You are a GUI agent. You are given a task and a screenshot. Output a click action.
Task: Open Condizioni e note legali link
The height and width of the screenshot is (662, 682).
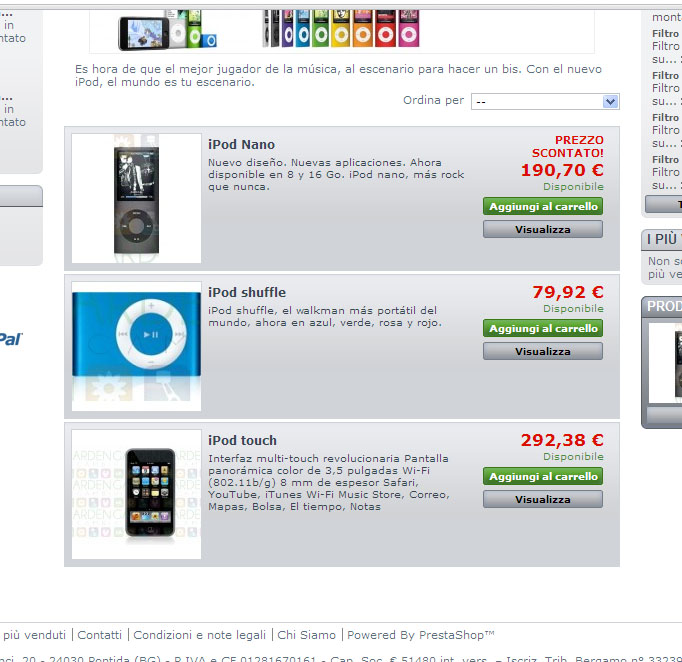click(x=200, y=635)
